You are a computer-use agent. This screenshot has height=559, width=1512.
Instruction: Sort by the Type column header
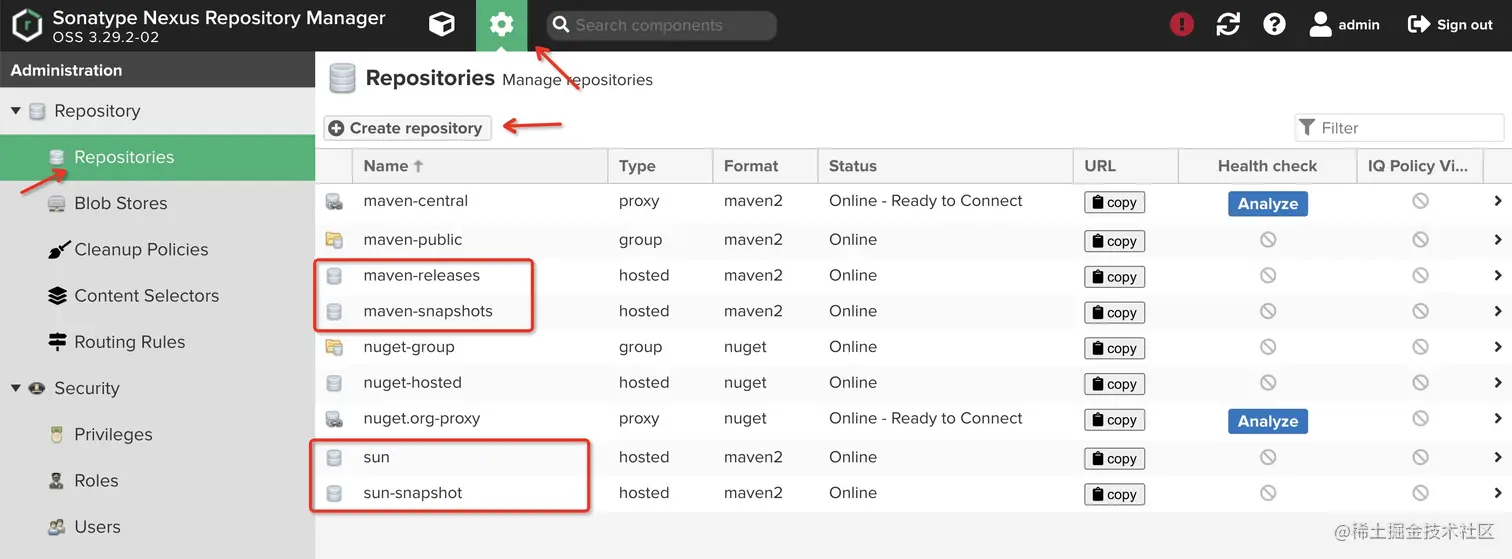point(660,166)
